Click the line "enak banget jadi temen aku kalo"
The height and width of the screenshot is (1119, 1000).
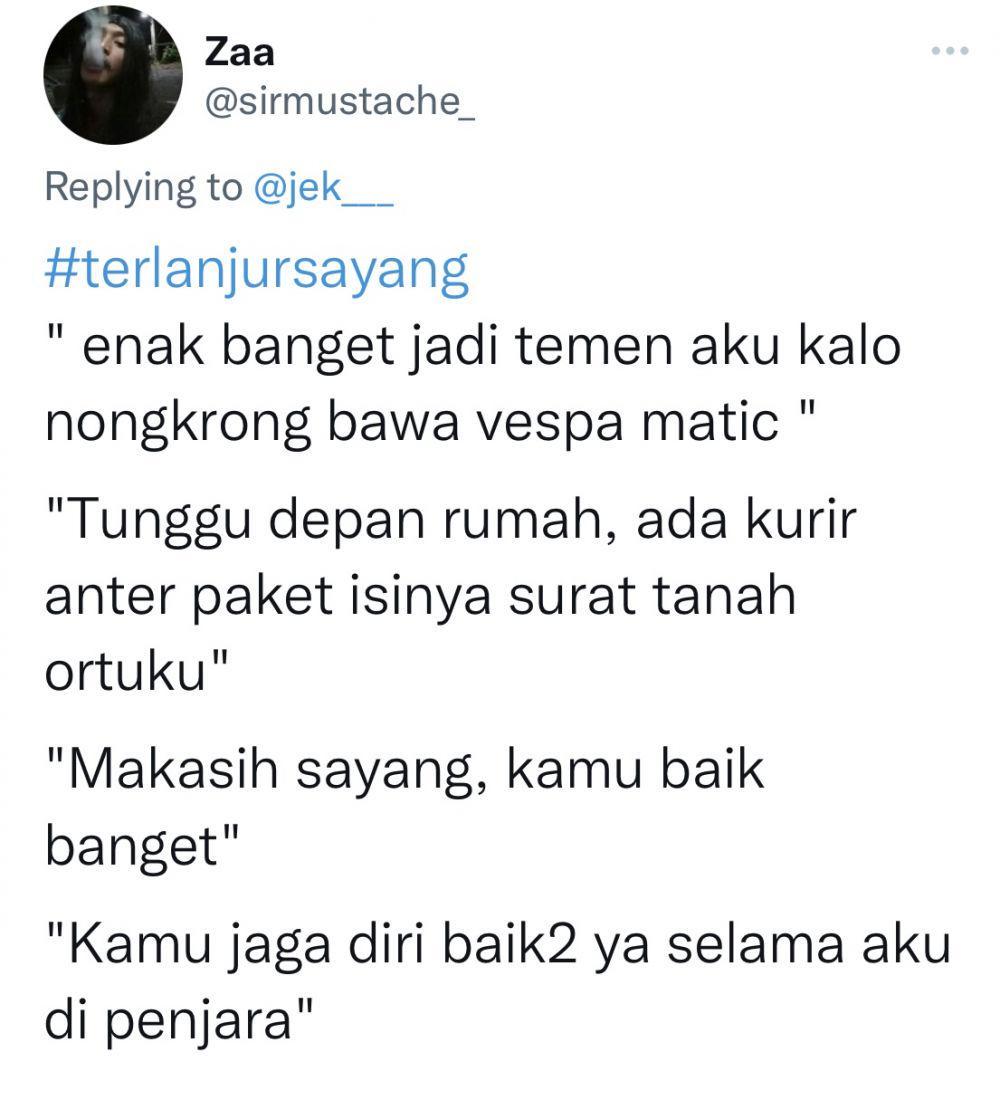474,348
